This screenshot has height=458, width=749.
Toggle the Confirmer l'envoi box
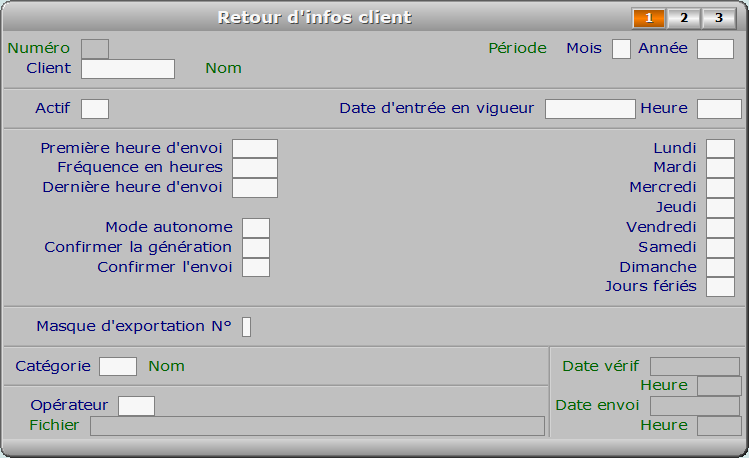pyautogui.click(x=256, y=267)
